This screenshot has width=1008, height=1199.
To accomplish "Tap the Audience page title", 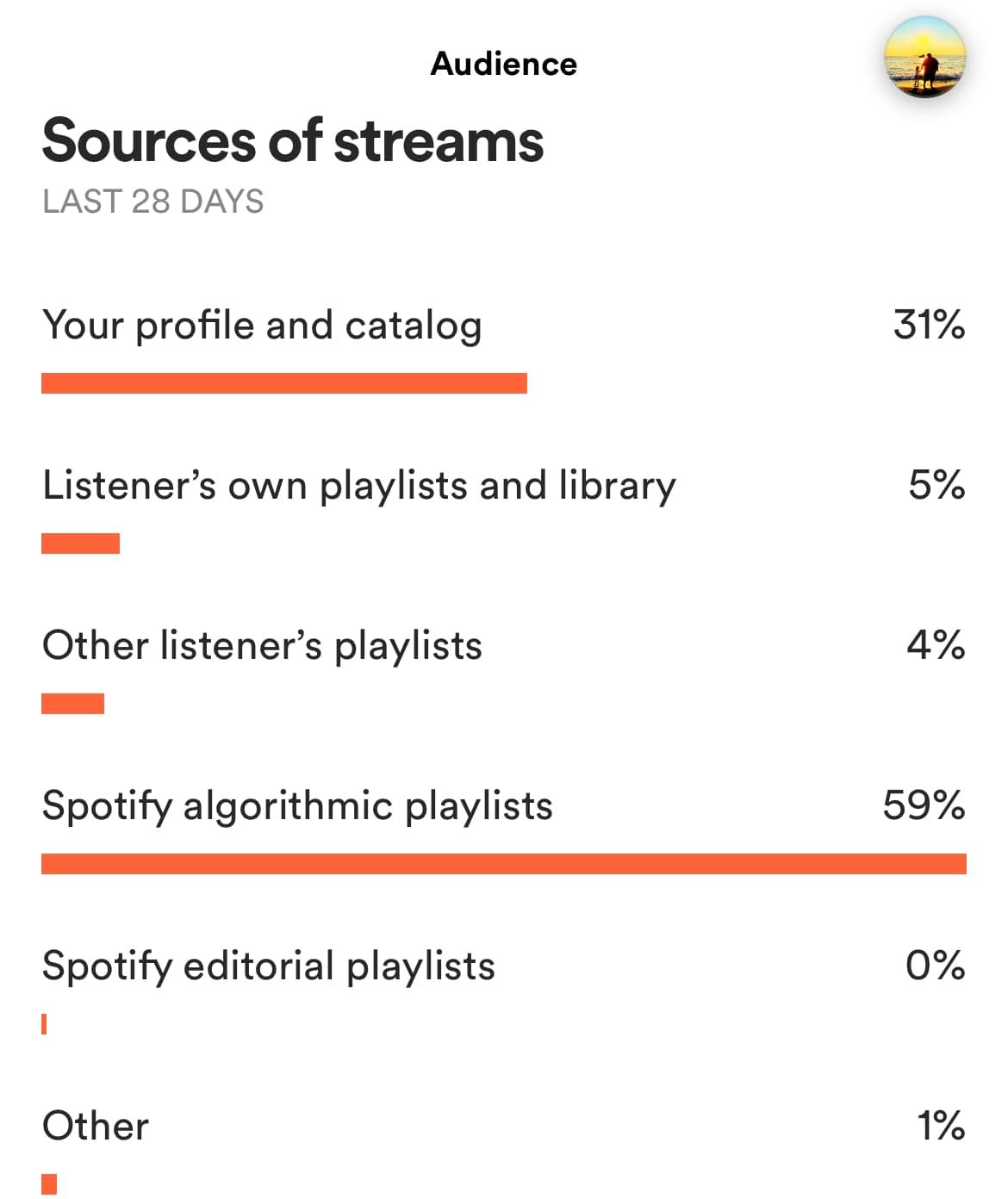I will coord(504,64).
